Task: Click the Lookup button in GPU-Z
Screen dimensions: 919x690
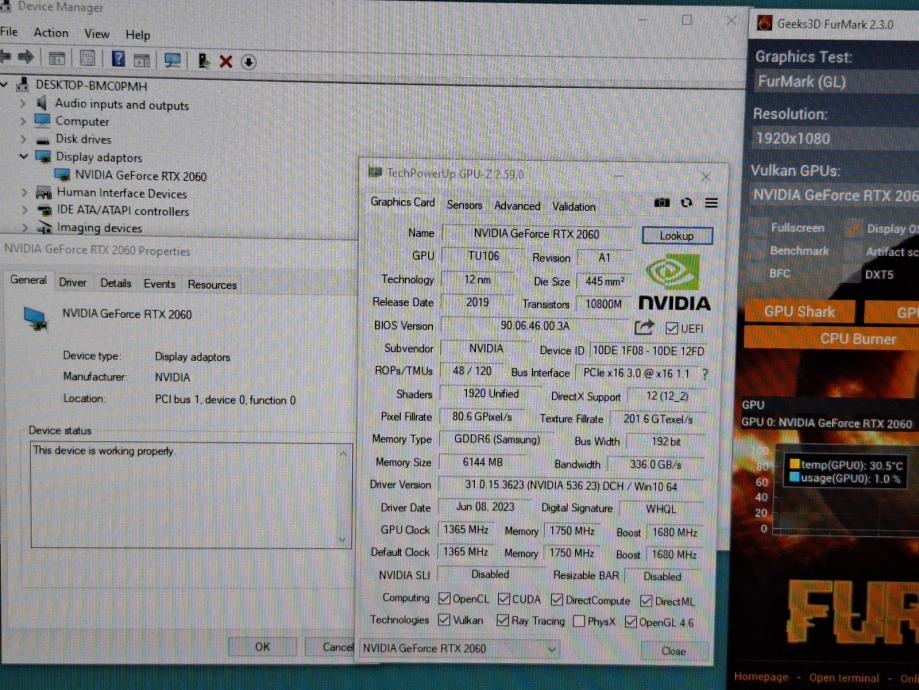Action: (x=677, y=236)
